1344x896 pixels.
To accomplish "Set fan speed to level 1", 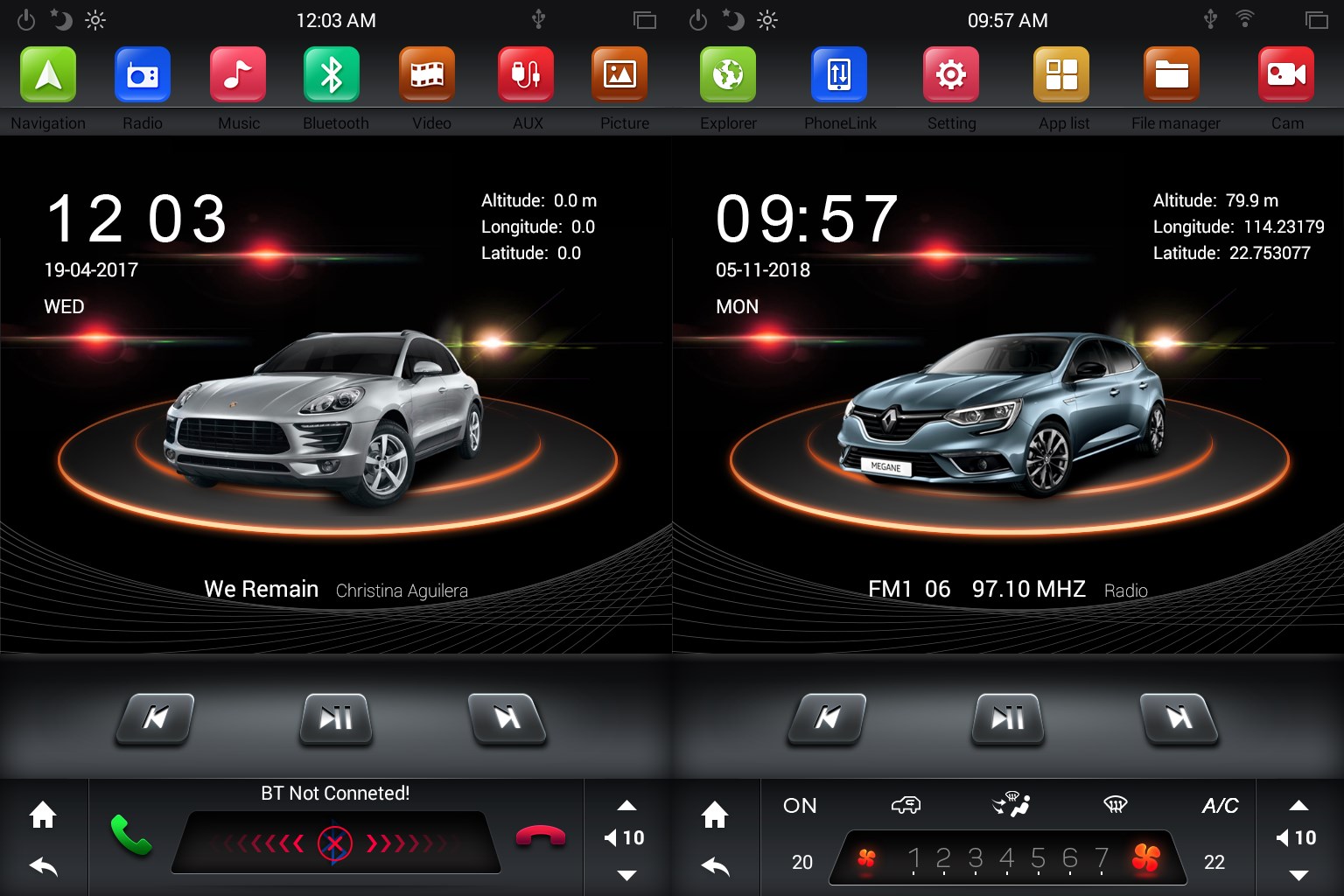I will (x=914, y=858).
